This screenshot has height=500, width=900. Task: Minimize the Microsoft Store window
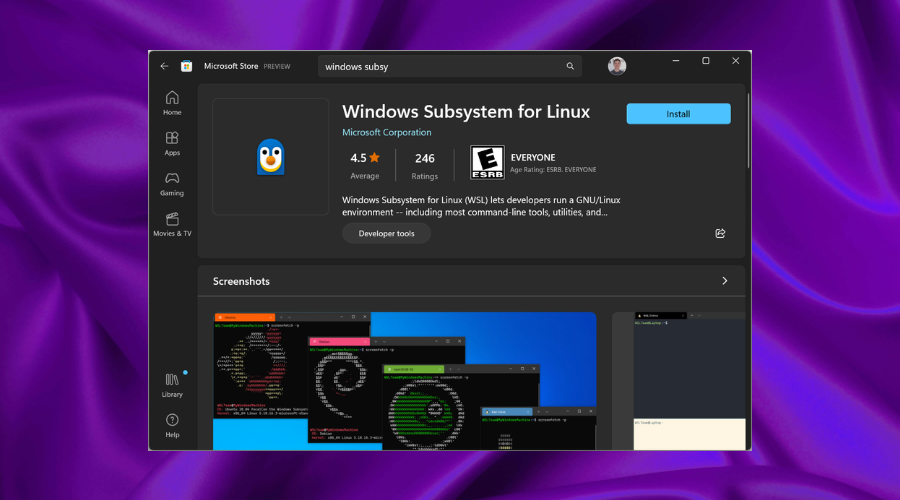click(x=676, y=61)
